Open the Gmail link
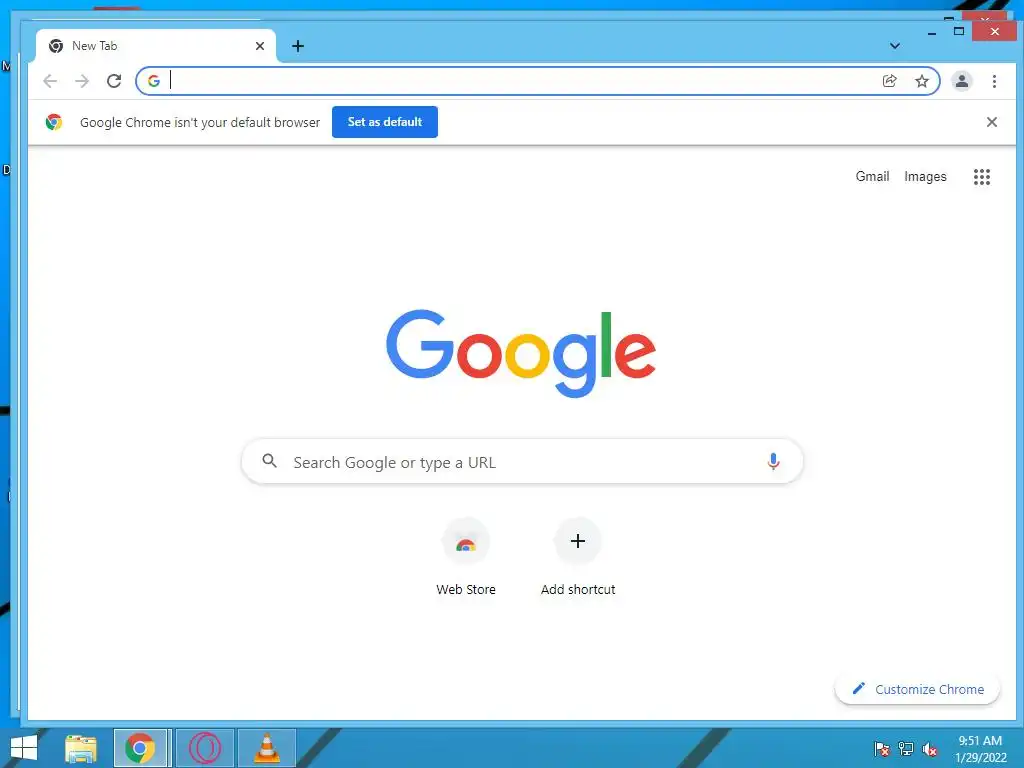Image resolution: width=1024 pixels, height=768 pixels. (x=872, y=176)
